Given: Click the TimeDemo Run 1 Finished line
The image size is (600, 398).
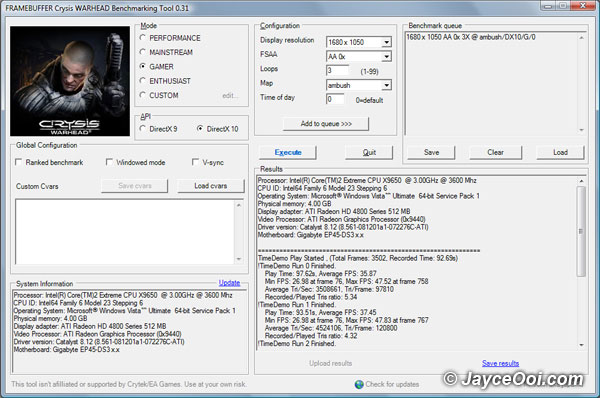Looking at the screenshot, I should pos(297,305).
